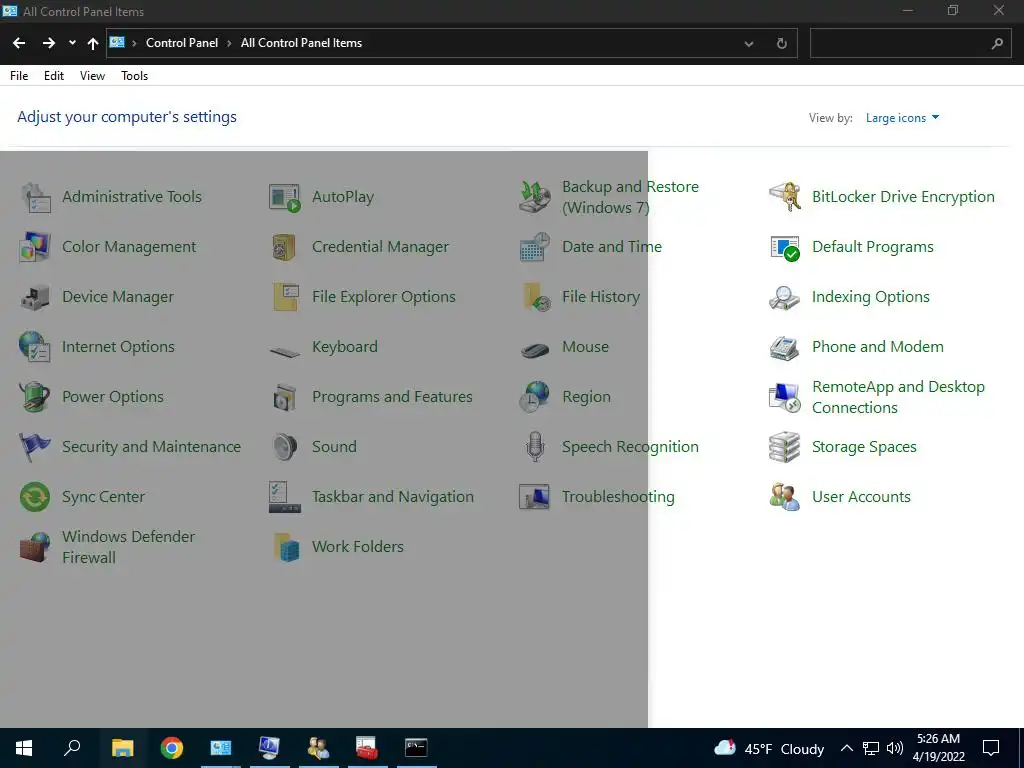The width and height of the screenshot is (1024, 768).
Task: Select All Control Panel Items breadcrumb
Action: [301, 43]
